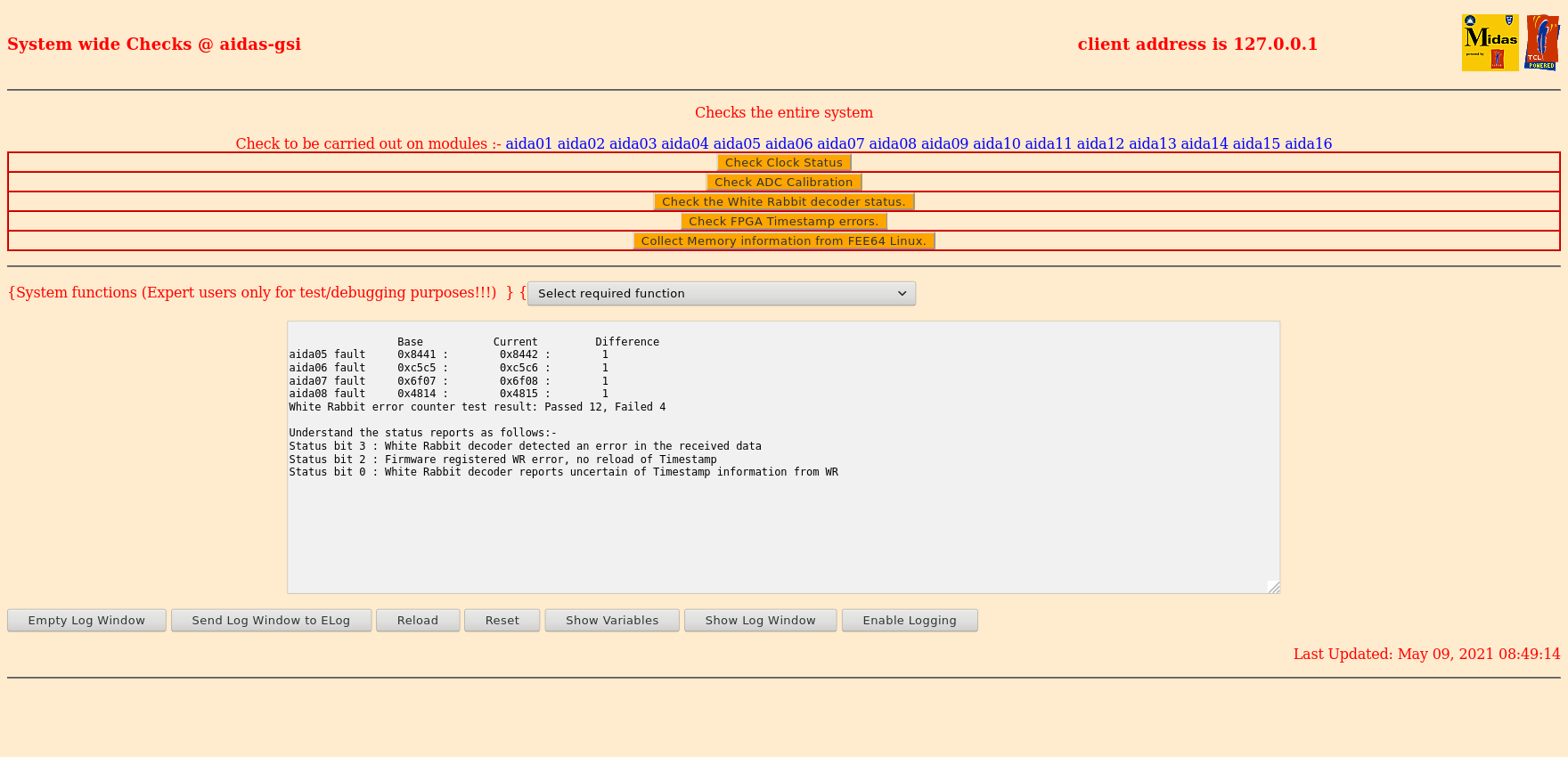Click Check FPGA Timestamp errors button
The height and width of the screenshot is (757, 1568).
coord(783,222)
